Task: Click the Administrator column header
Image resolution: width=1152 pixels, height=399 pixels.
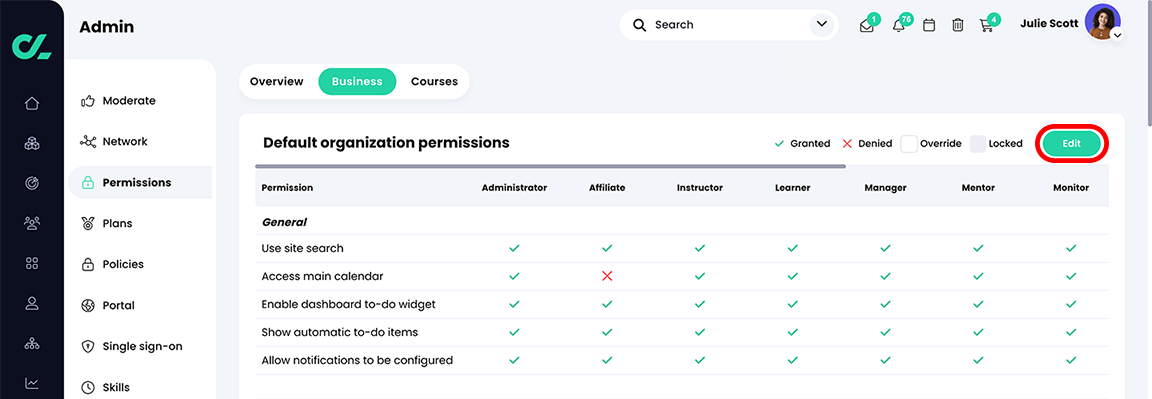Action: (514, 188)
